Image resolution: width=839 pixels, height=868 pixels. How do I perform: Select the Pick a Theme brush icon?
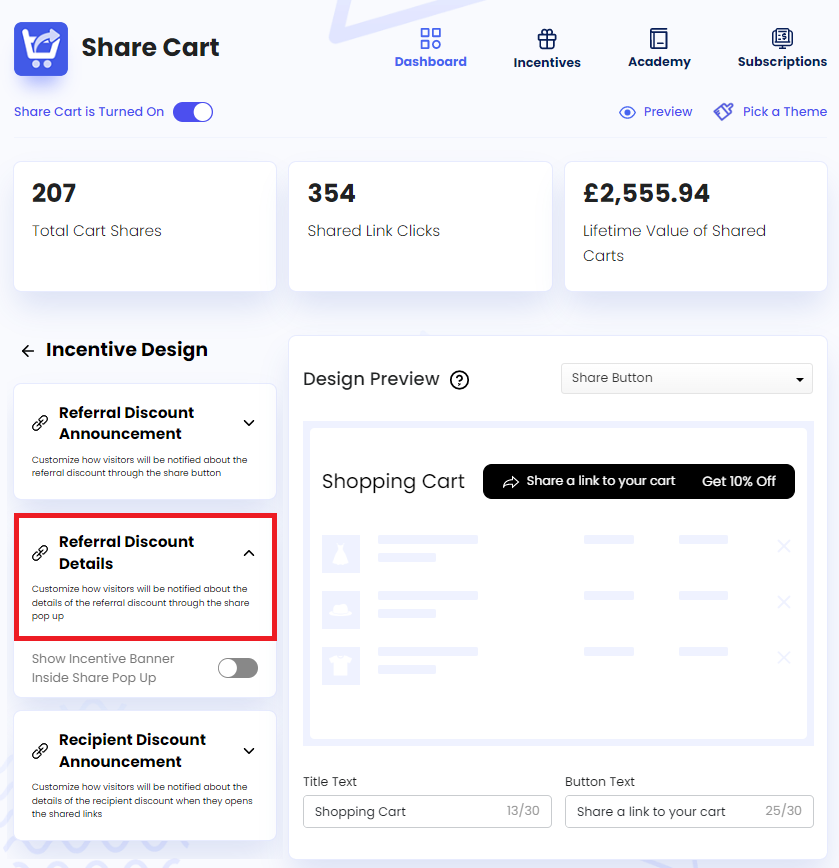[723, 111]
